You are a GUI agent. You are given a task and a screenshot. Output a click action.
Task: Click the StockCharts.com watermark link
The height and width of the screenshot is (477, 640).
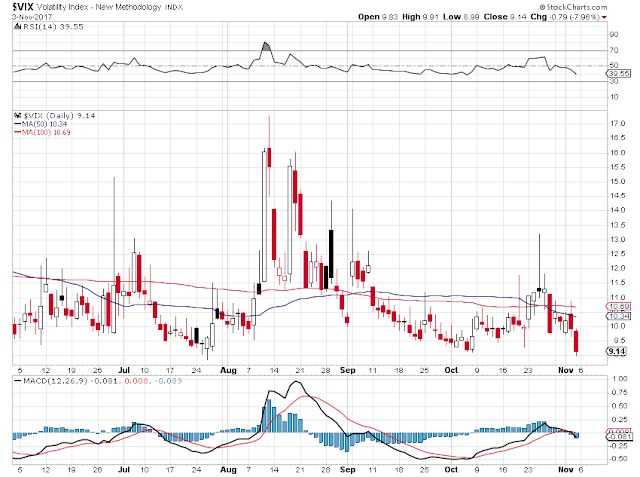(573, 7)
